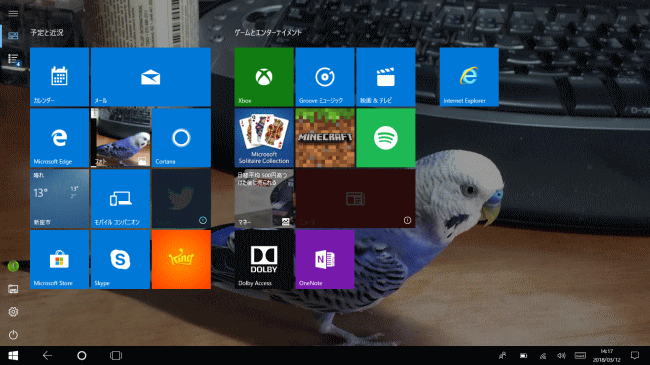Open the Photos live tile thumbnail
This screenshot has width=650, height=365.
pyautogui.click(x=120, y=138)
